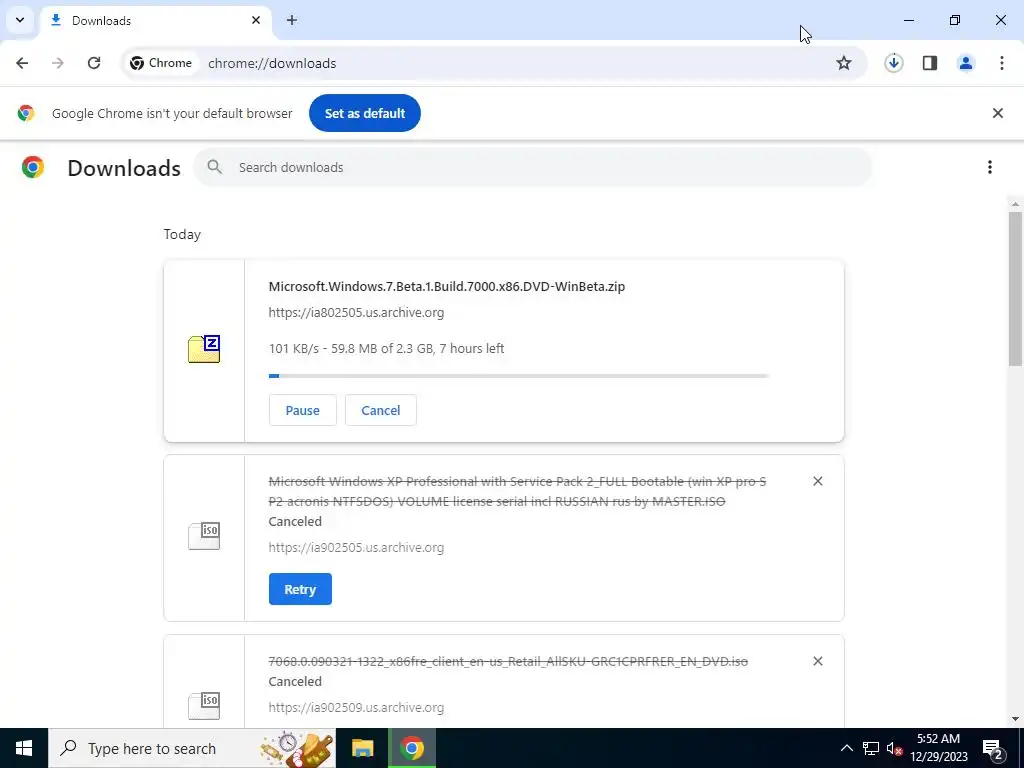The width and height of the screenshot is (1024, 768).
Task: Show hidden system tray icons
Action: pos(846,748)
